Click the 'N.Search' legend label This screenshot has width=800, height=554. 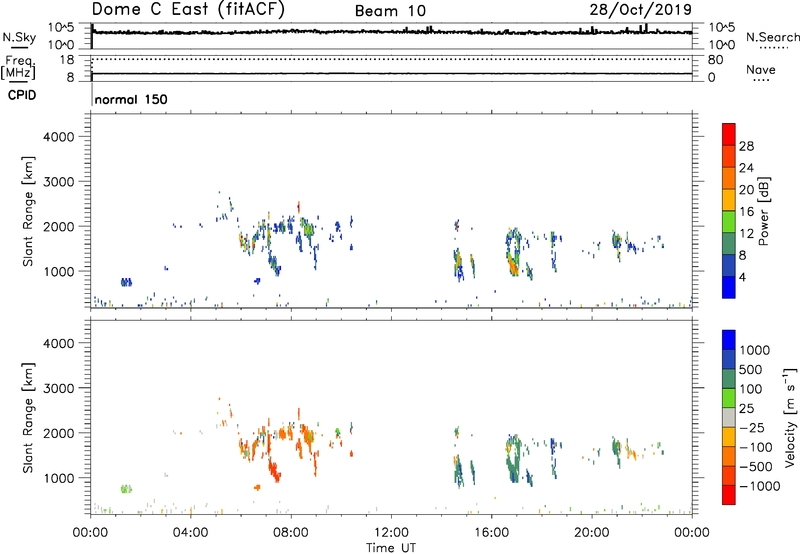[772, 37]
